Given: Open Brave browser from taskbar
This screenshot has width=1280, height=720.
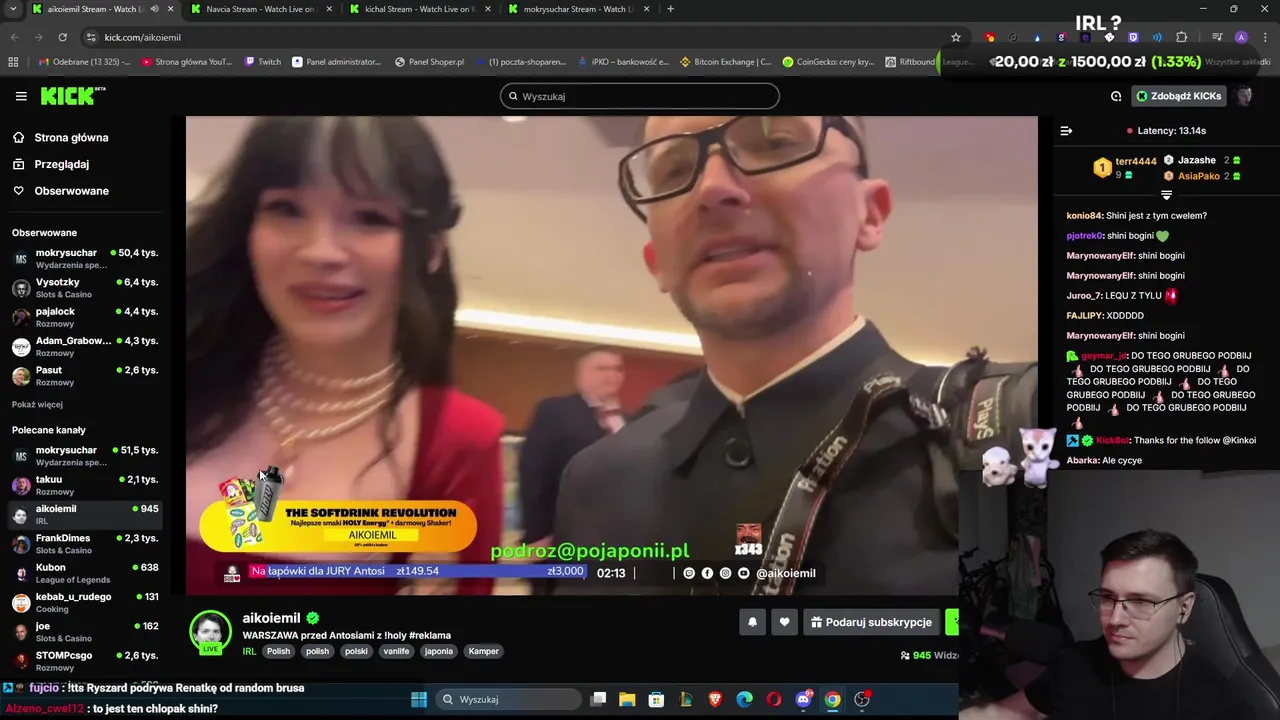Looking at the screenshot, I should (x=715, y=699).
